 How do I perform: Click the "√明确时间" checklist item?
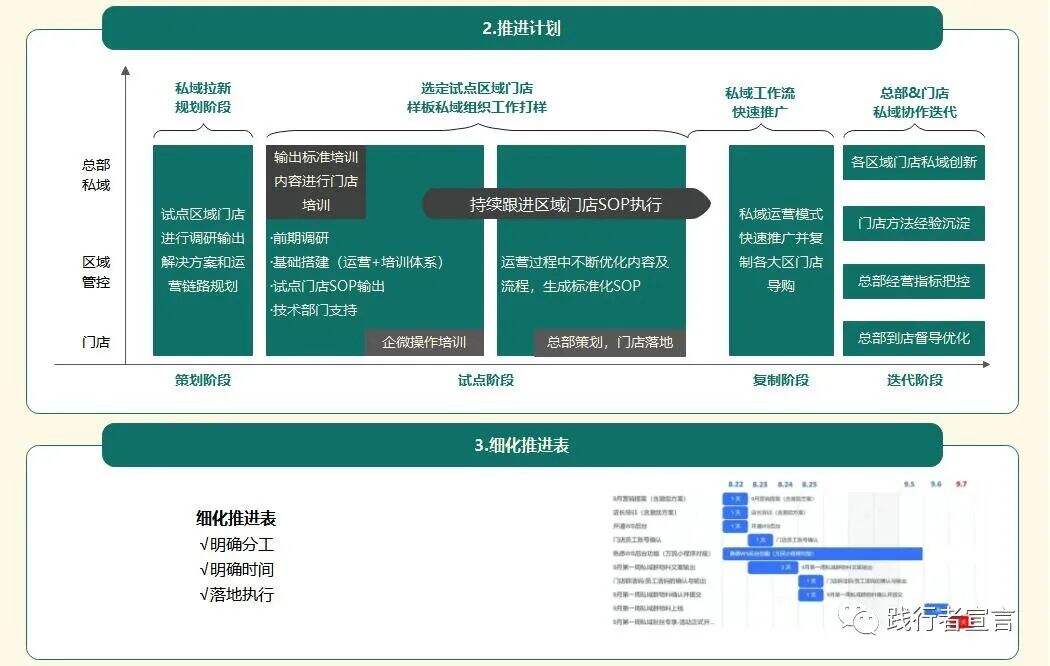(236, 569)
